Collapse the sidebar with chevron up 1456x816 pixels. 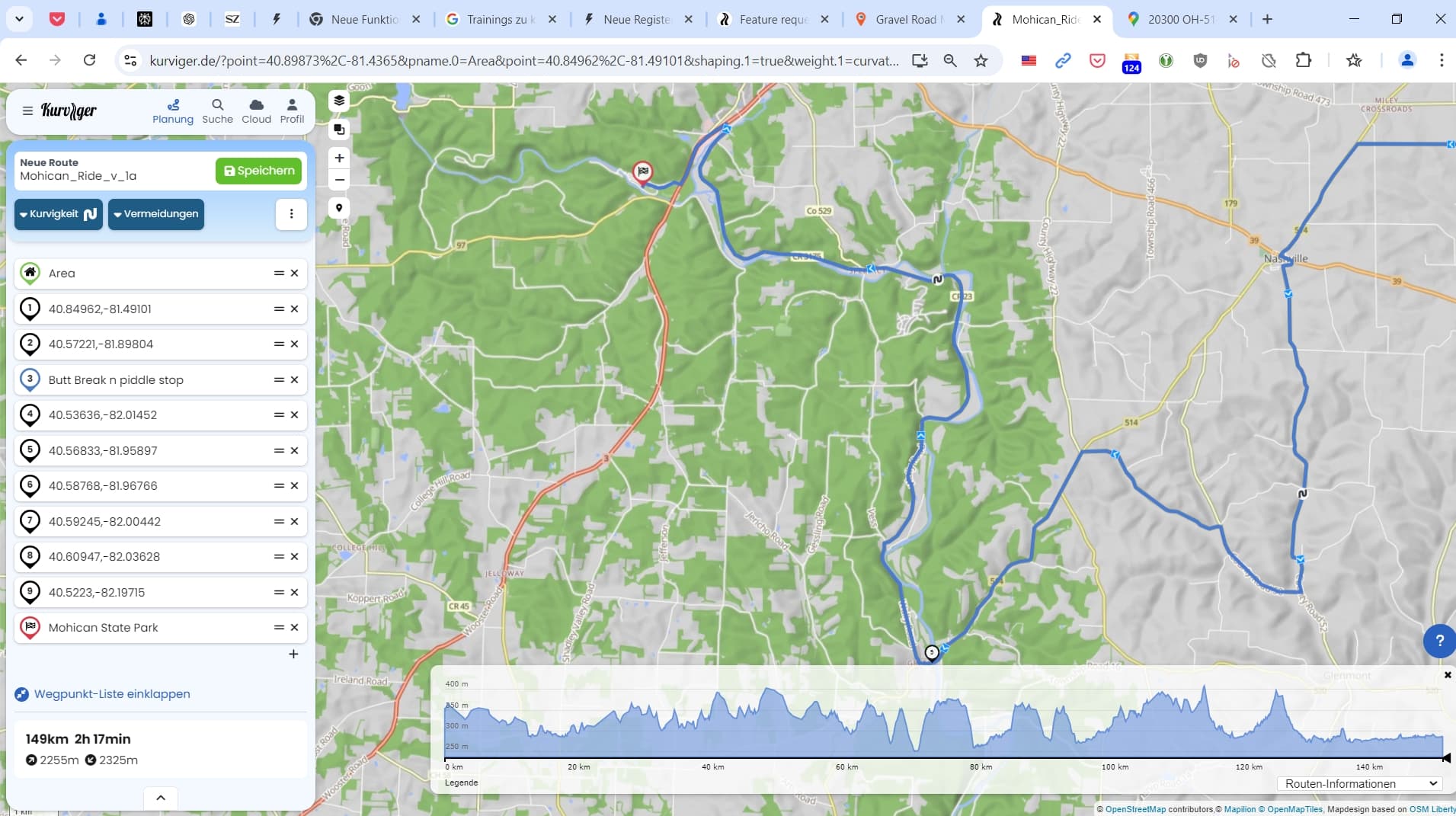coord(161,798)
